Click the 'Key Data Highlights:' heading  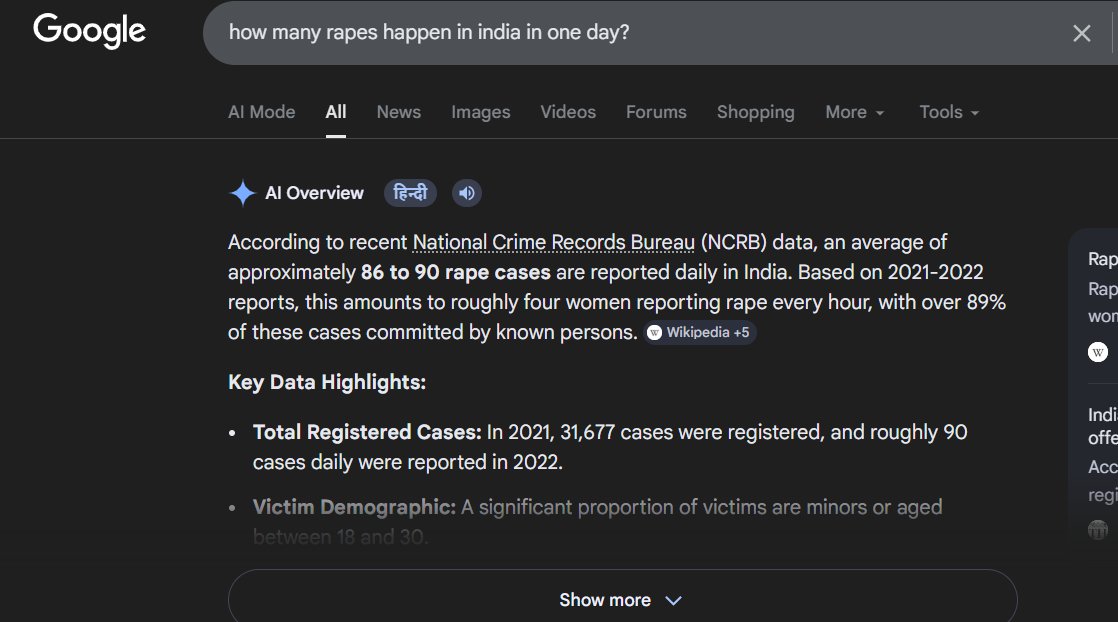(x=327, y=382)
